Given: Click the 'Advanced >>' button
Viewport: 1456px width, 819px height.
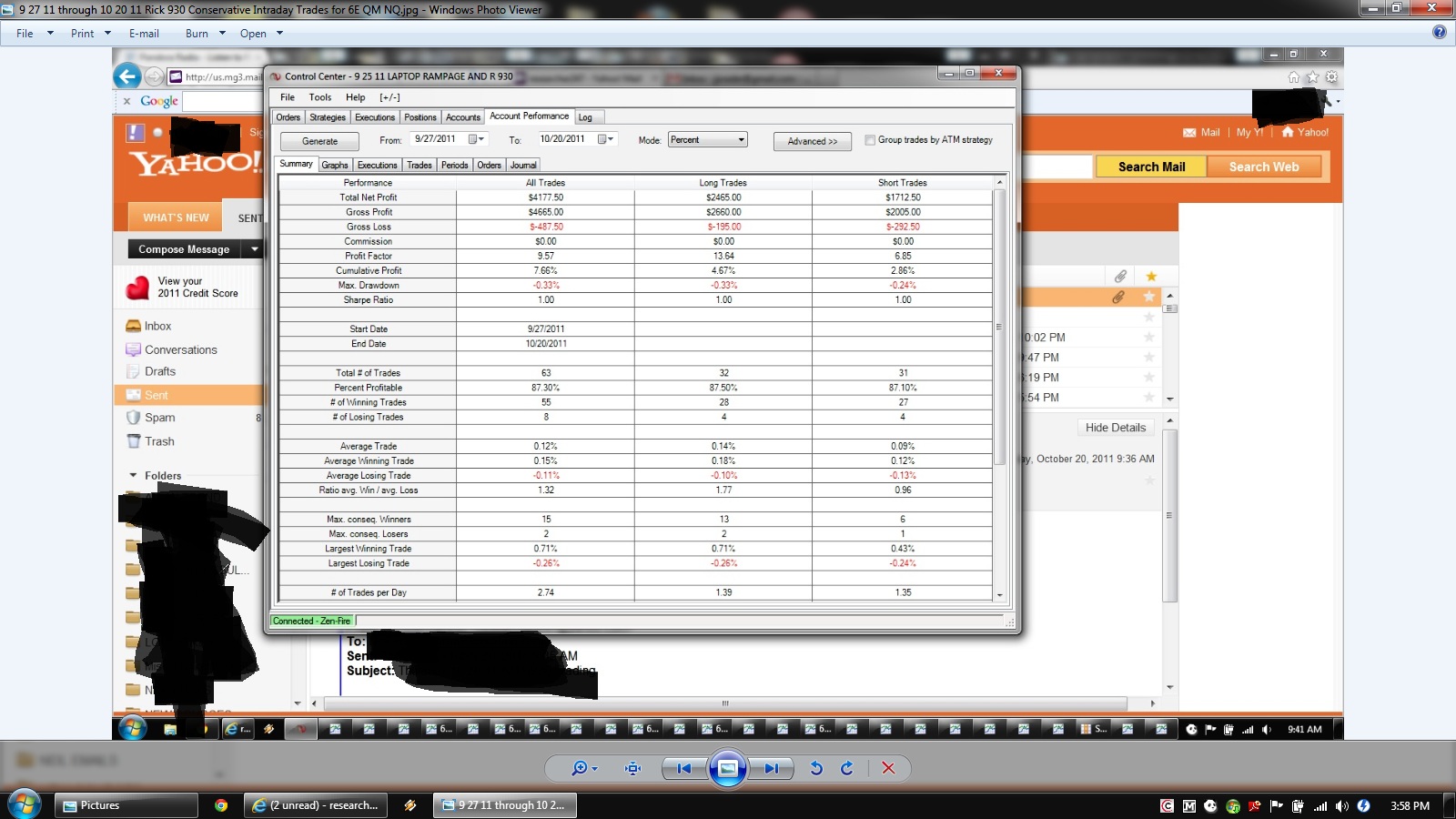Looking at the screenshot, I should click(813, 141).
